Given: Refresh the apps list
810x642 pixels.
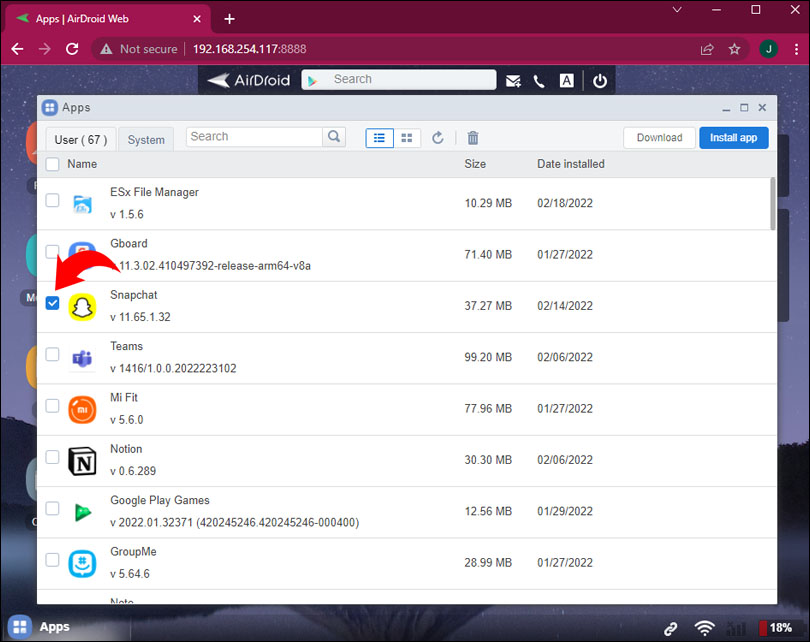Looking at the screenshot, I should point(438,138).
